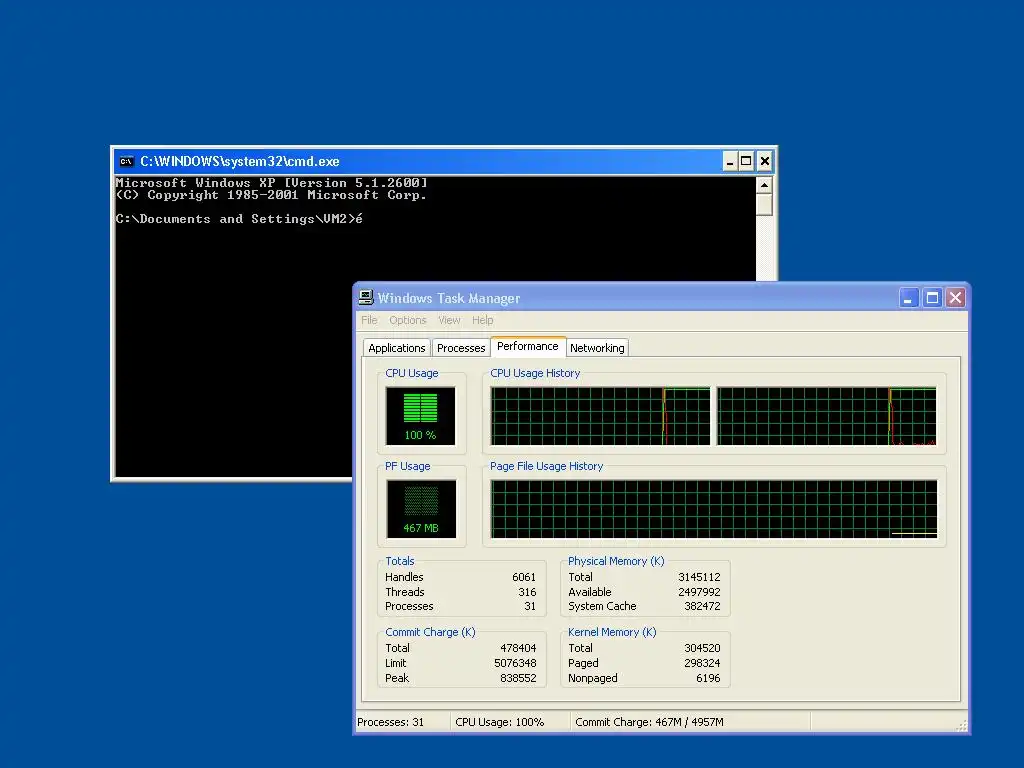1024x768 pixels.
Task: Click the command prompt line C:\Documents and Settings\VM2>
Action: click(236, 219)
